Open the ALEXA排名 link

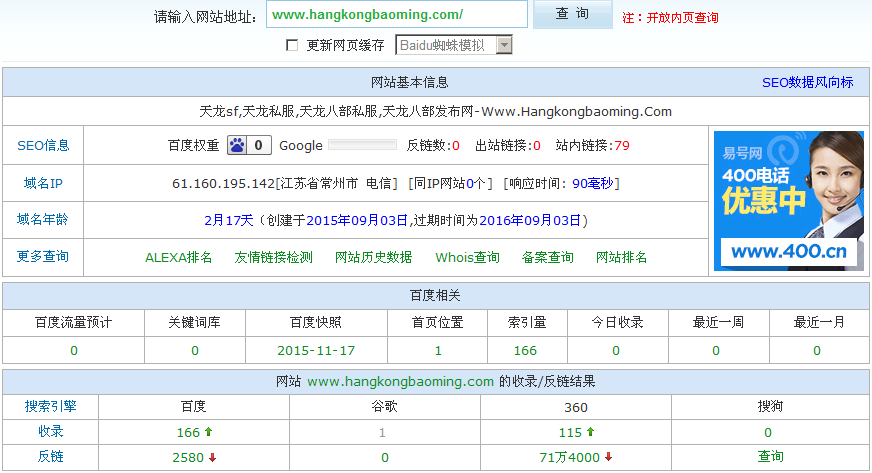tap(179, 257)
